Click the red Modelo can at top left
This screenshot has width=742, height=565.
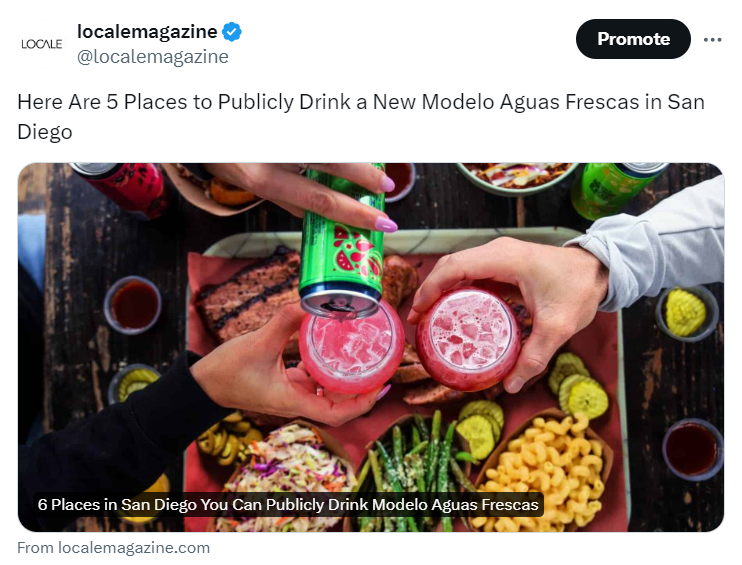[123, 189]
